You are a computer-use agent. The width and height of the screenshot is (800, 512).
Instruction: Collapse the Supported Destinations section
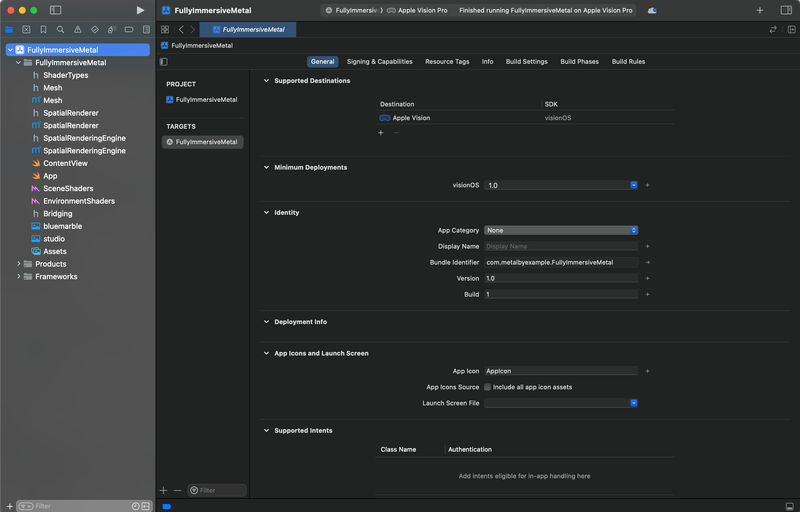266,81
